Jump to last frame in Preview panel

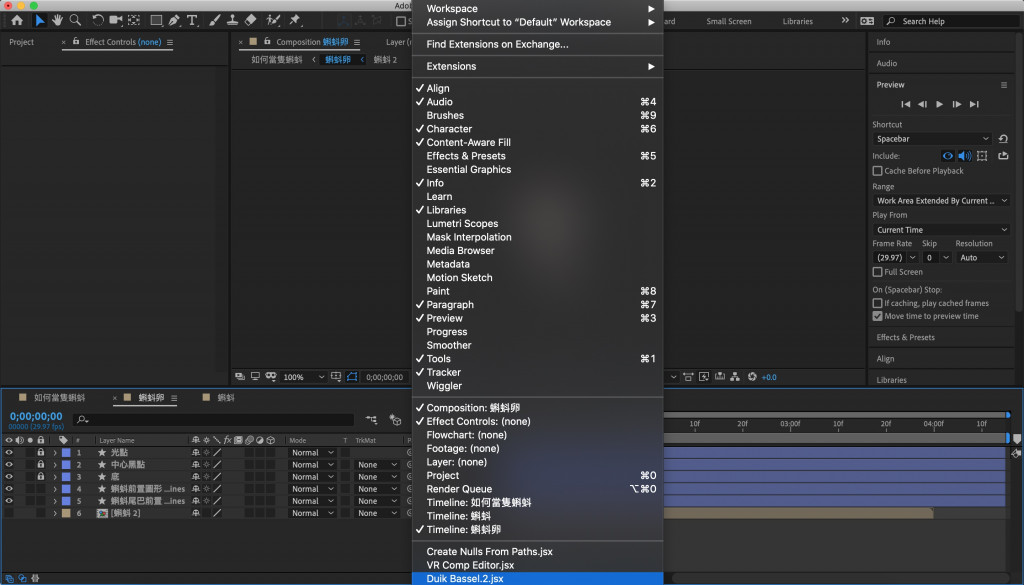[x=974, y=104]
